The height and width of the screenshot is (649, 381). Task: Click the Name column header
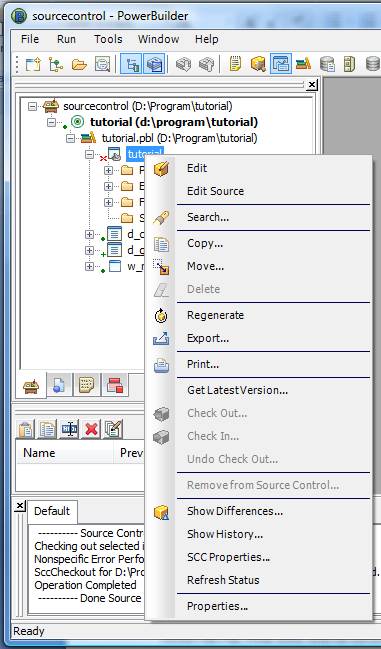65,453
